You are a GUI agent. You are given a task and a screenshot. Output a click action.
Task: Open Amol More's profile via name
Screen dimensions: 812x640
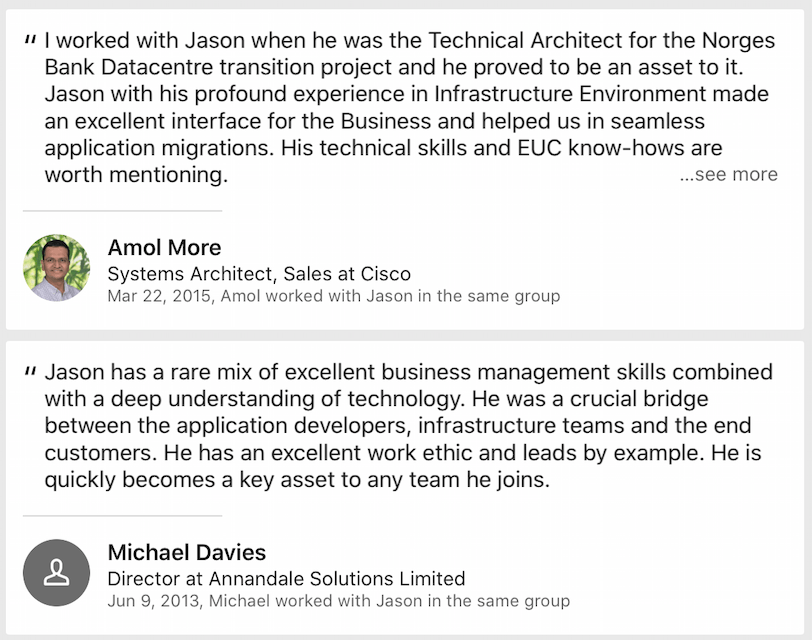click(x=164, y=248)
